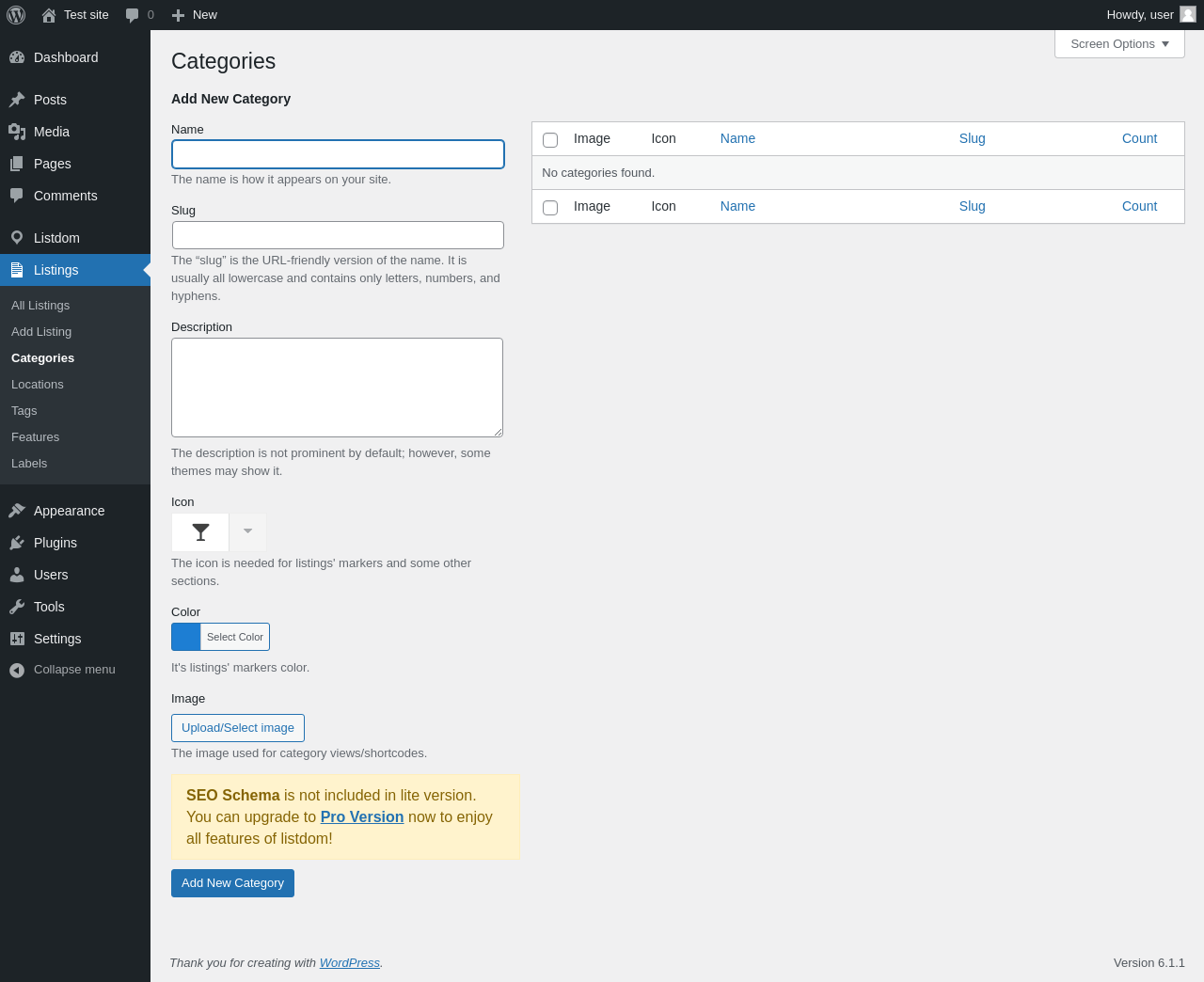Expand the Screen Options panel
Viewport: 1204px width, 982px height.
1119,44
